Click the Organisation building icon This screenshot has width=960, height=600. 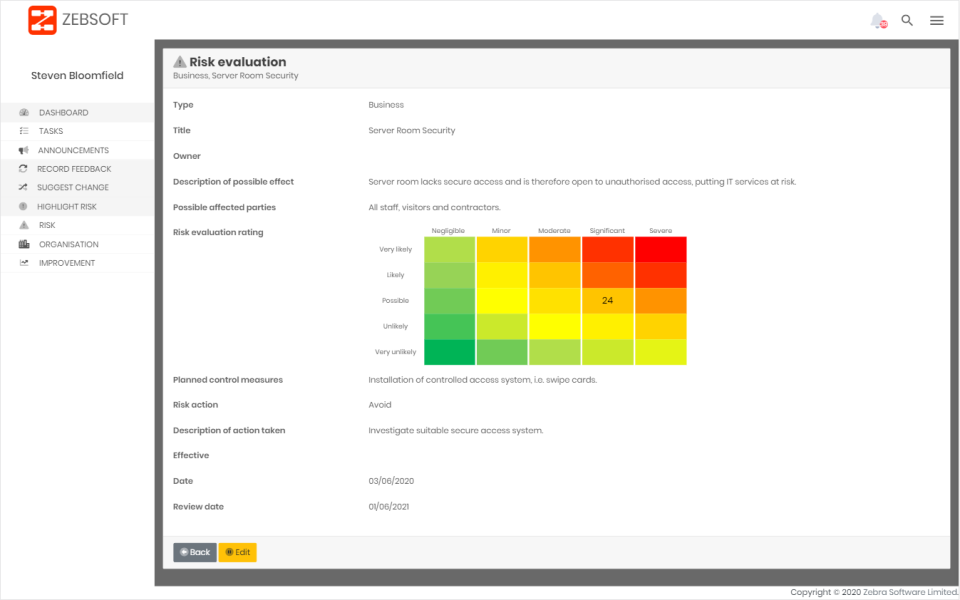coord(25,244)
